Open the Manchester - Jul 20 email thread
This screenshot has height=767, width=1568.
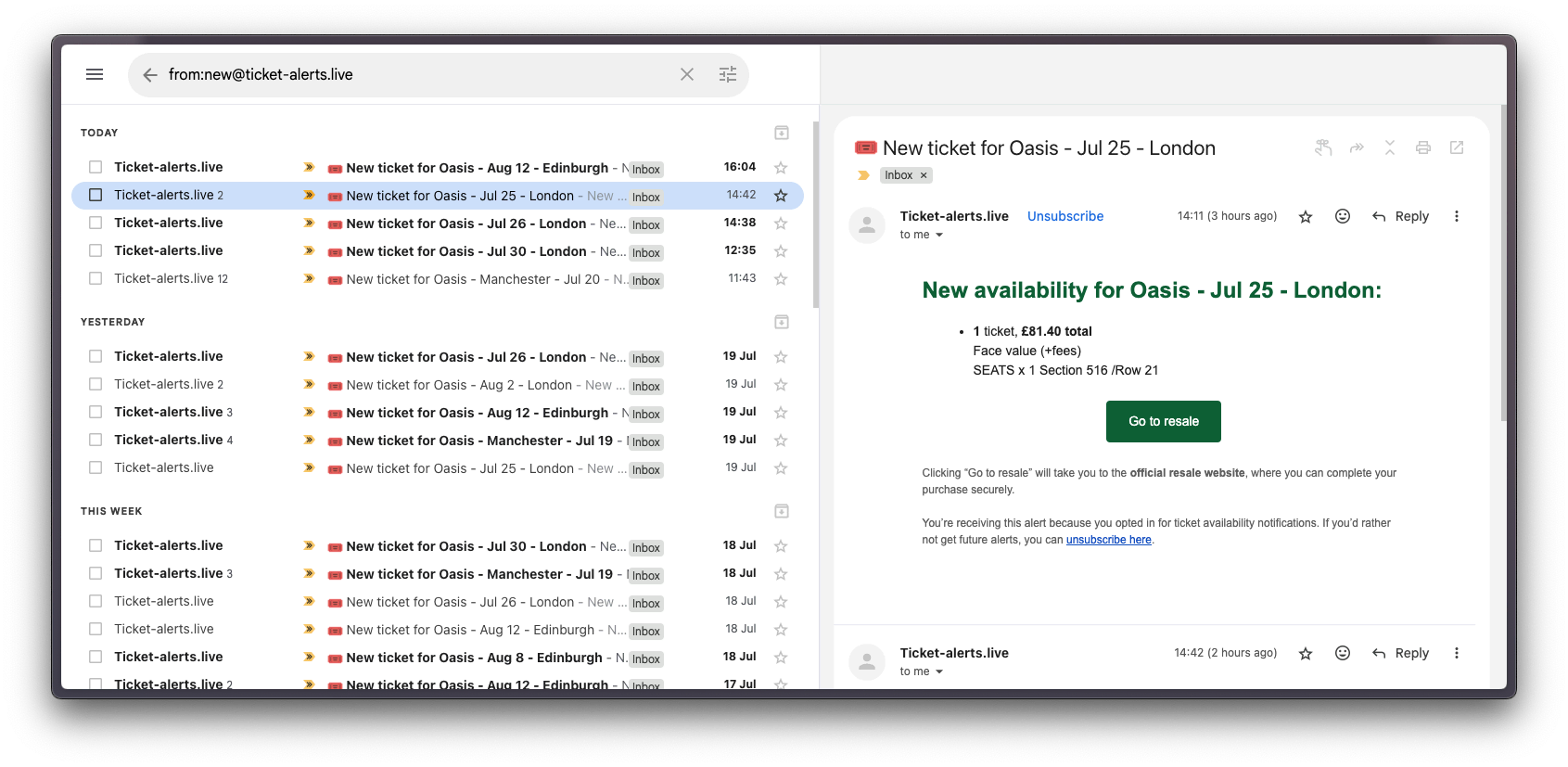point(438,278)
